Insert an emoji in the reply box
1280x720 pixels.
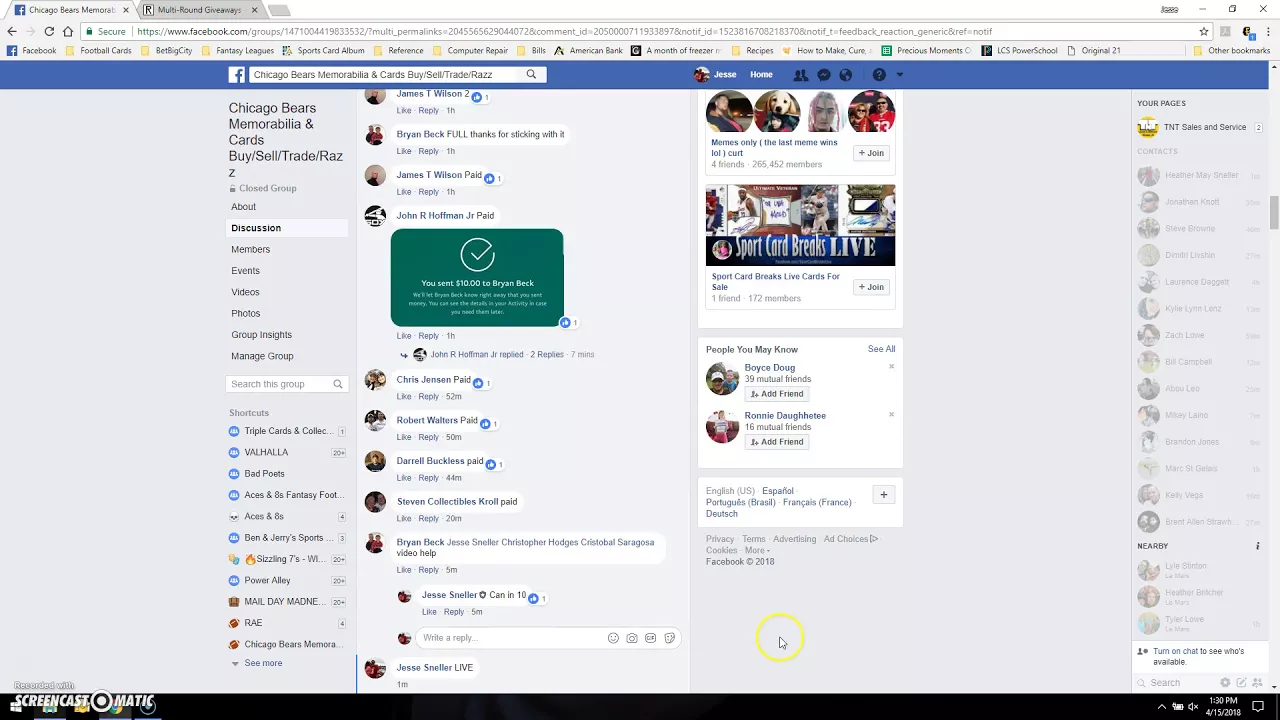[613, 638]
